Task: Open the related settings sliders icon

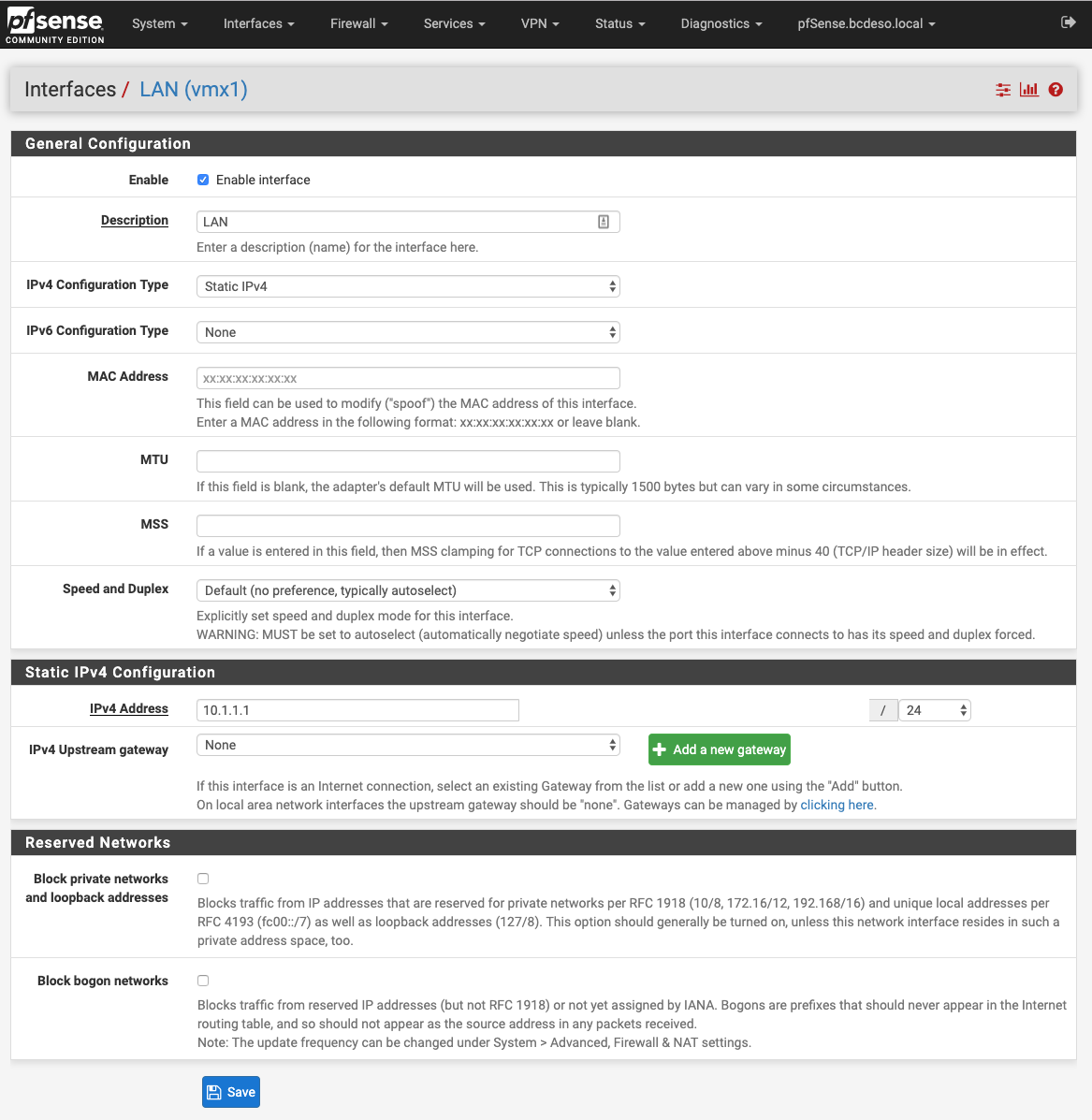Action: (1003, 89)
